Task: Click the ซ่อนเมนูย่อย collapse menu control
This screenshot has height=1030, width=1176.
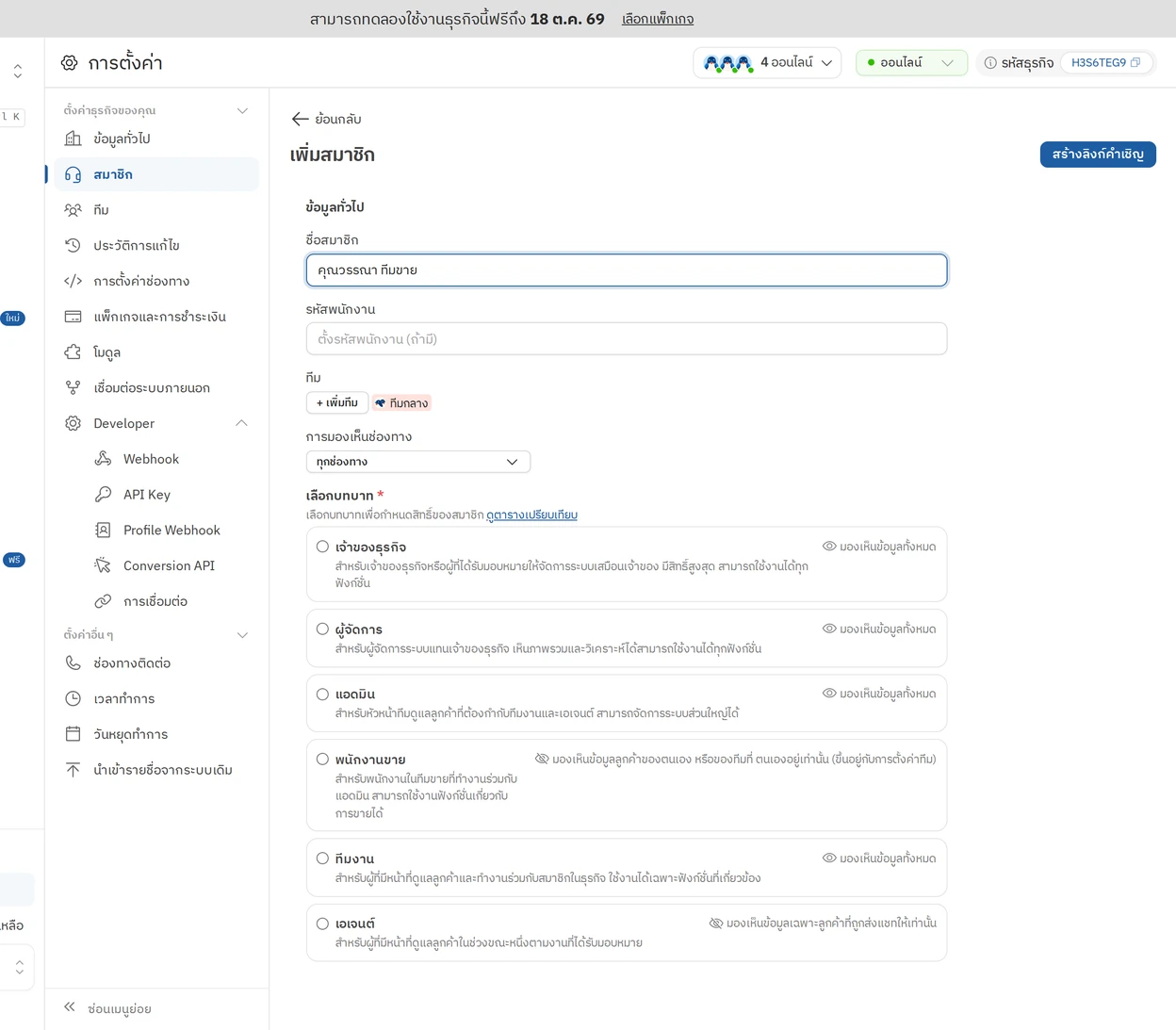Action: point(108,1008)
